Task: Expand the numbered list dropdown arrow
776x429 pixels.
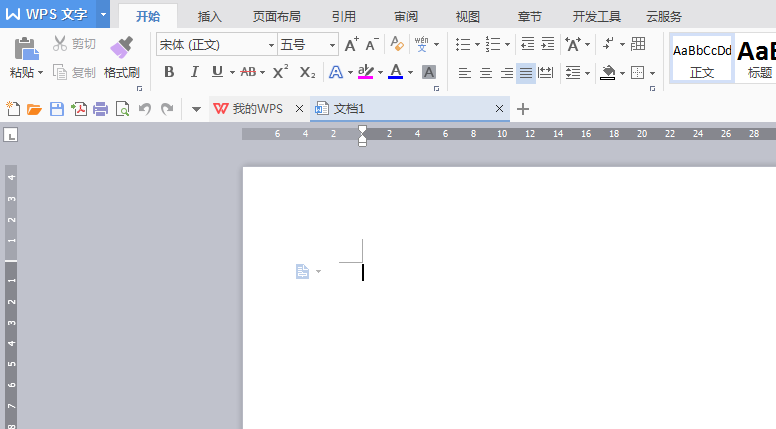Action: 507,45
